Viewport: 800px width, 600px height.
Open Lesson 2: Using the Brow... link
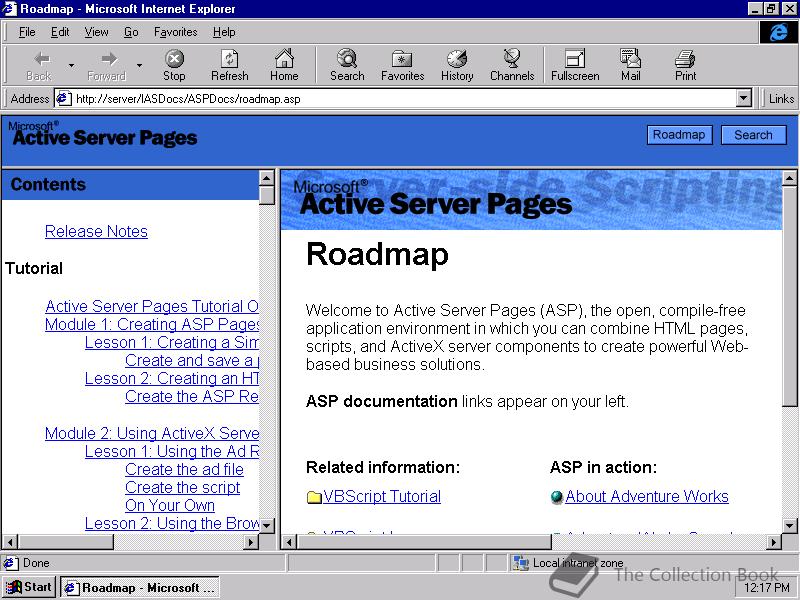pos(172,523)
